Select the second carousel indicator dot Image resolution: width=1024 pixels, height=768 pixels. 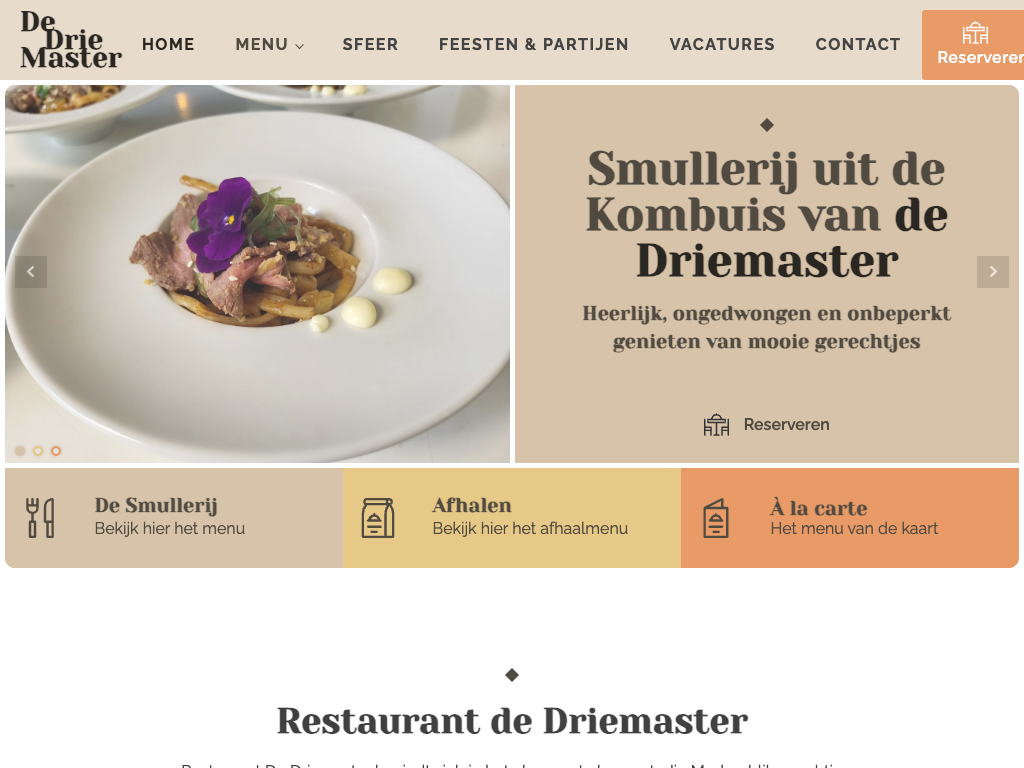[38, 451]
